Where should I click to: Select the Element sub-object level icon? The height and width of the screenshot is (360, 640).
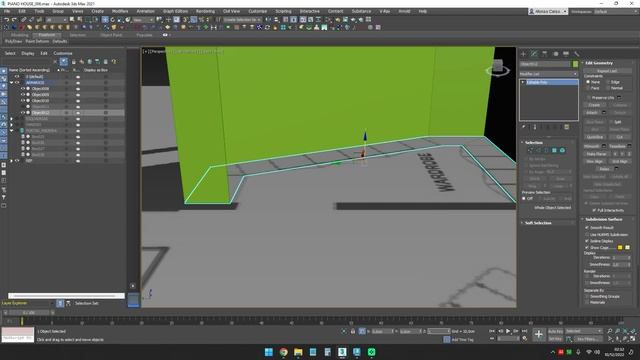click(562, 151)
